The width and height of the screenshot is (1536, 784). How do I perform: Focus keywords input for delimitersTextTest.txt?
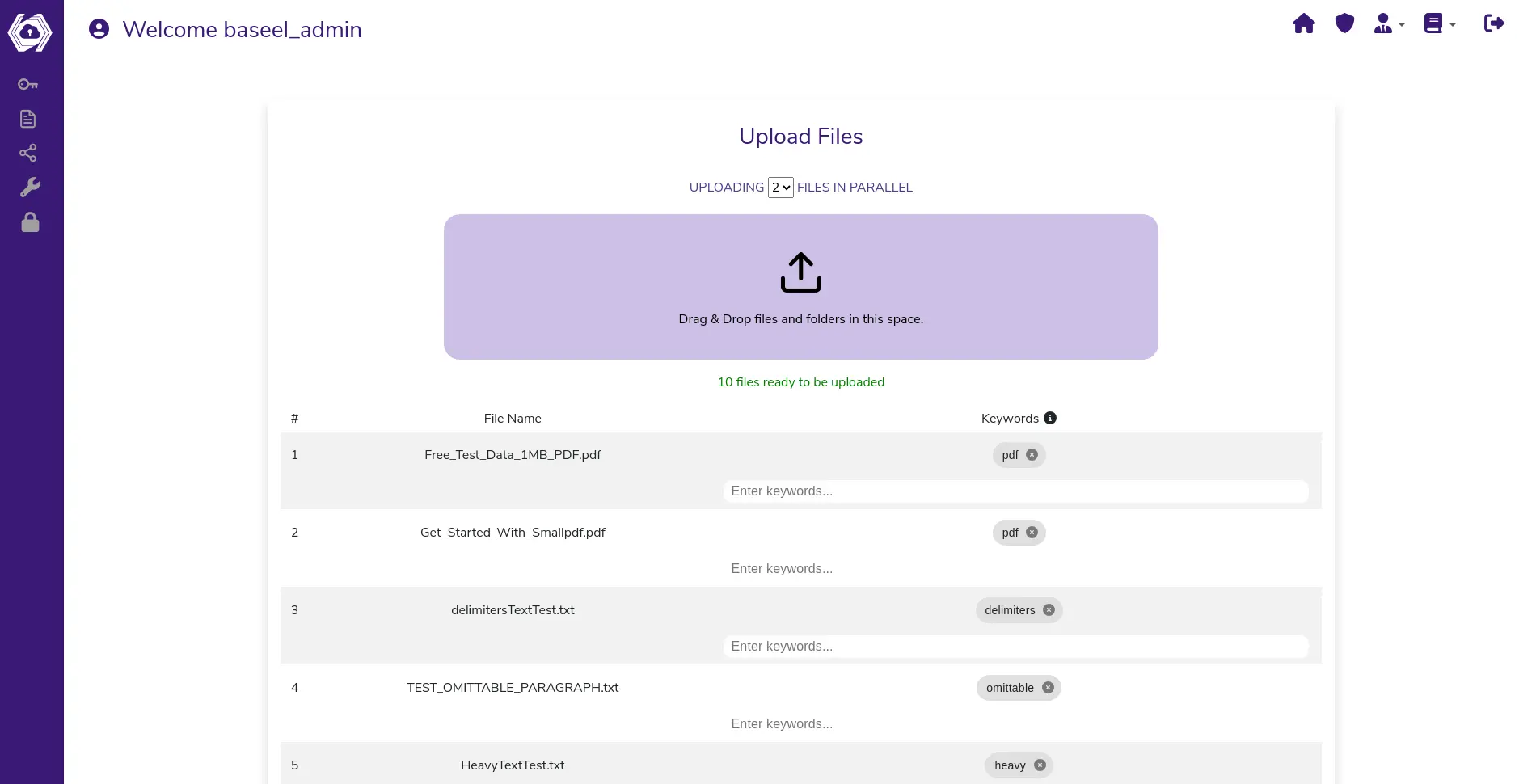(1015, 647)
